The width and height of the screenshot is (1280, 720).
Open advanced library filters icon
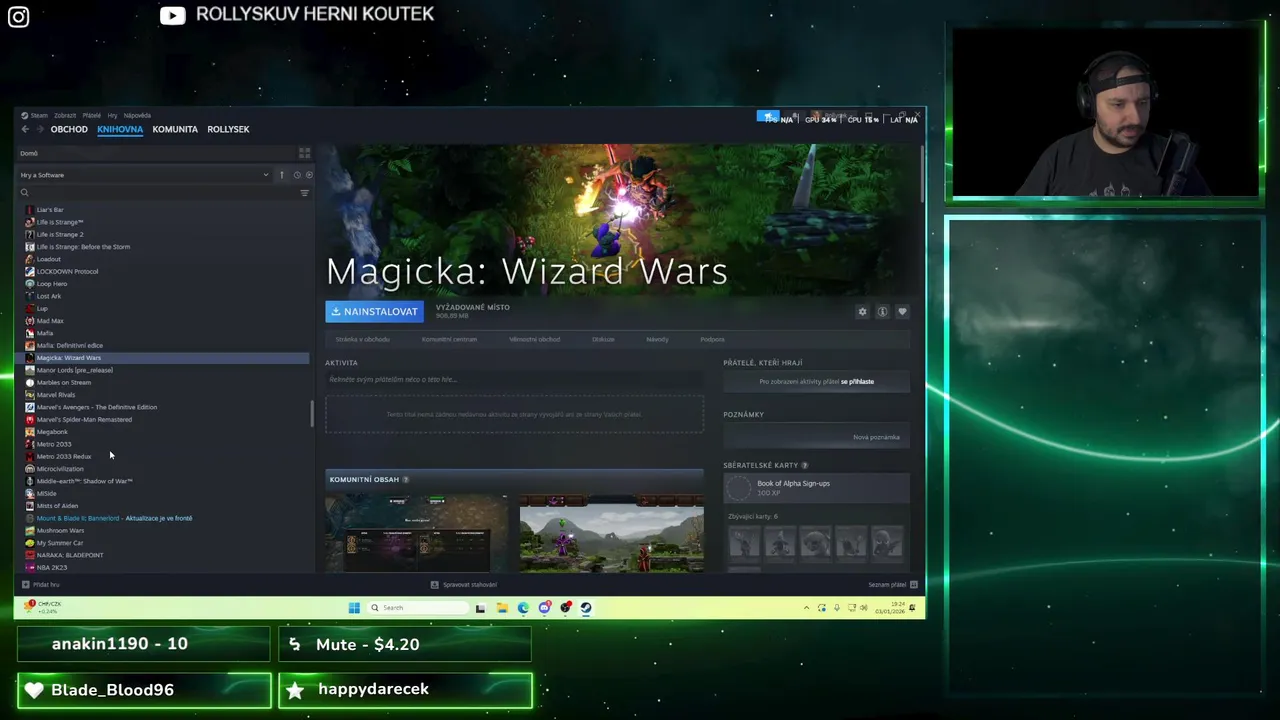(304, 193)
